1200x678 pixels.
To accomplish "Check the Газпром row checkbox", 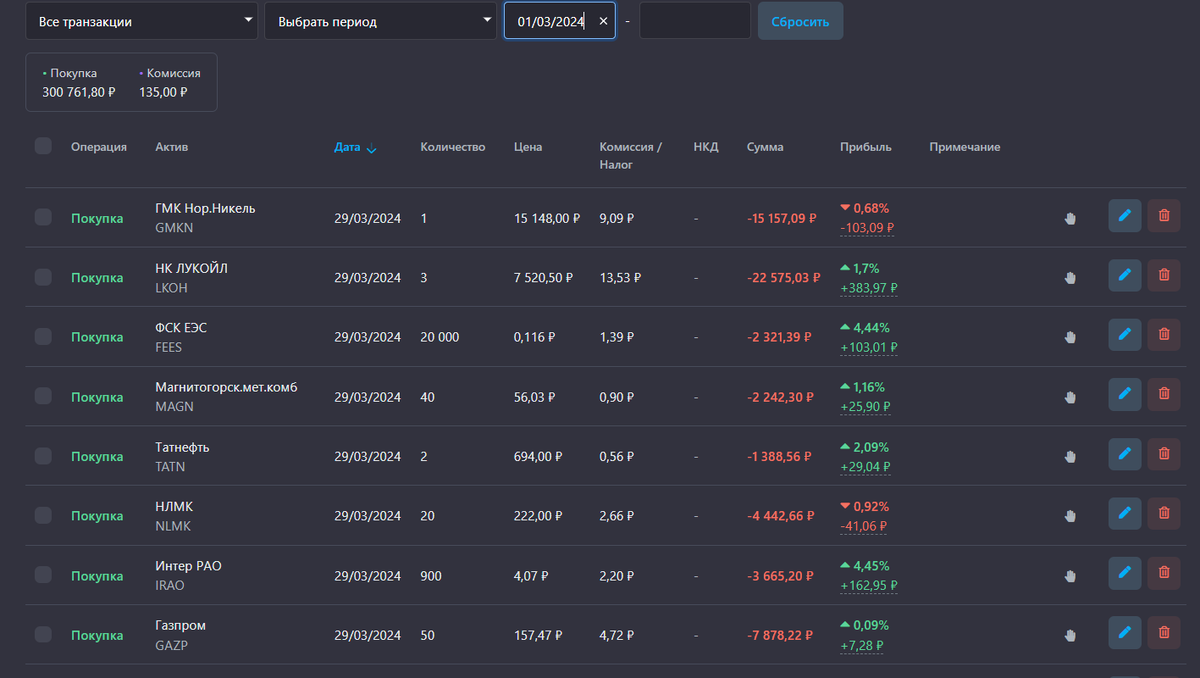I will 43,634.
